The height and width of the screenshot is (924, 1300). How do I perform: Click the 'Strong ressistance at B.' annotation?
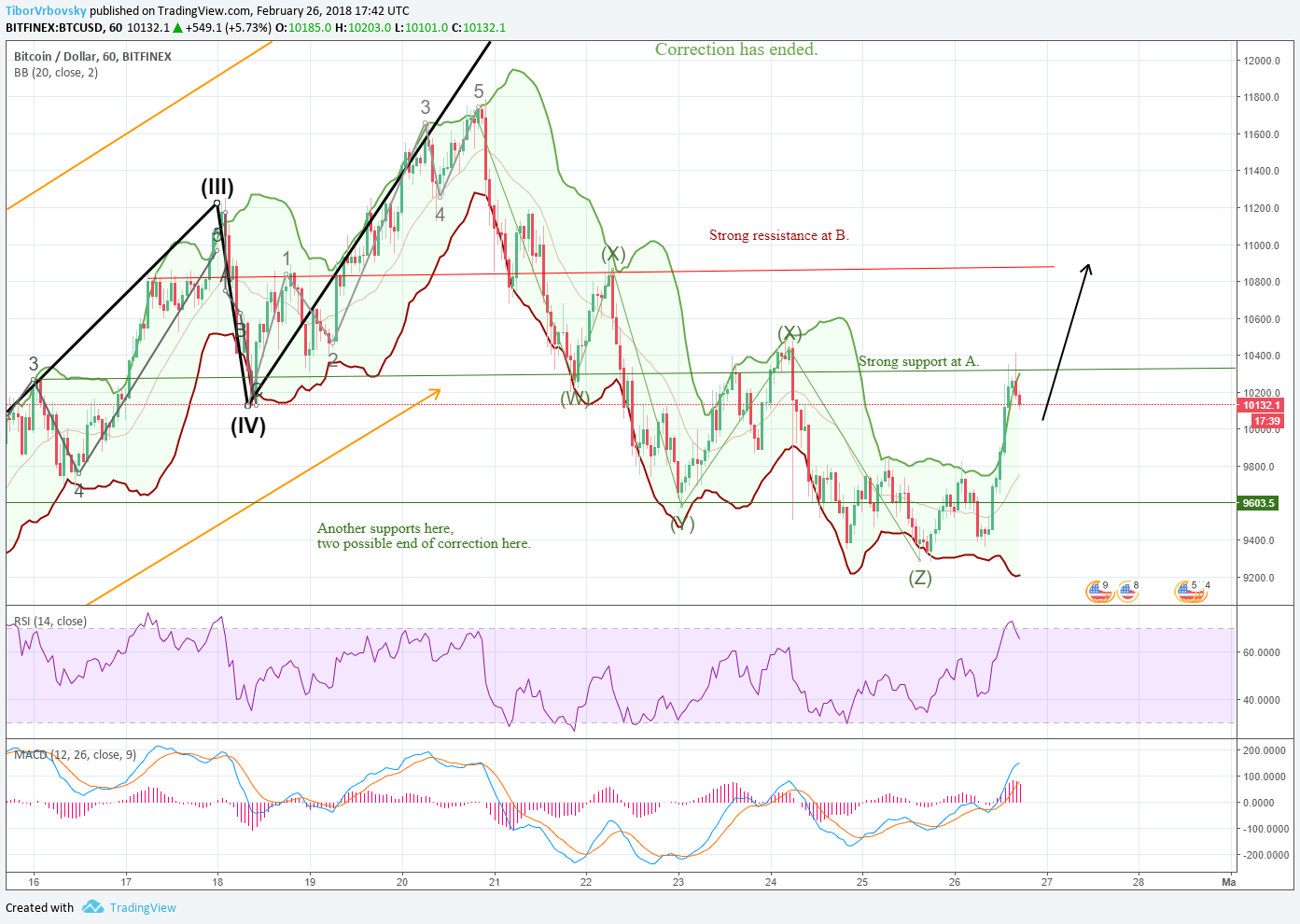(779, 235)
